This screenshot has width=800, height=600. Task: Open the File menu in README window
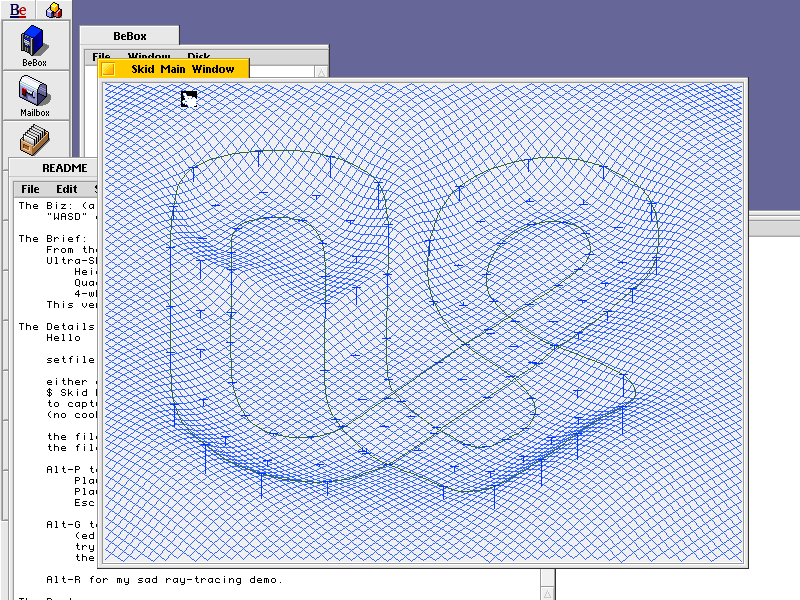tap(30, 189)
